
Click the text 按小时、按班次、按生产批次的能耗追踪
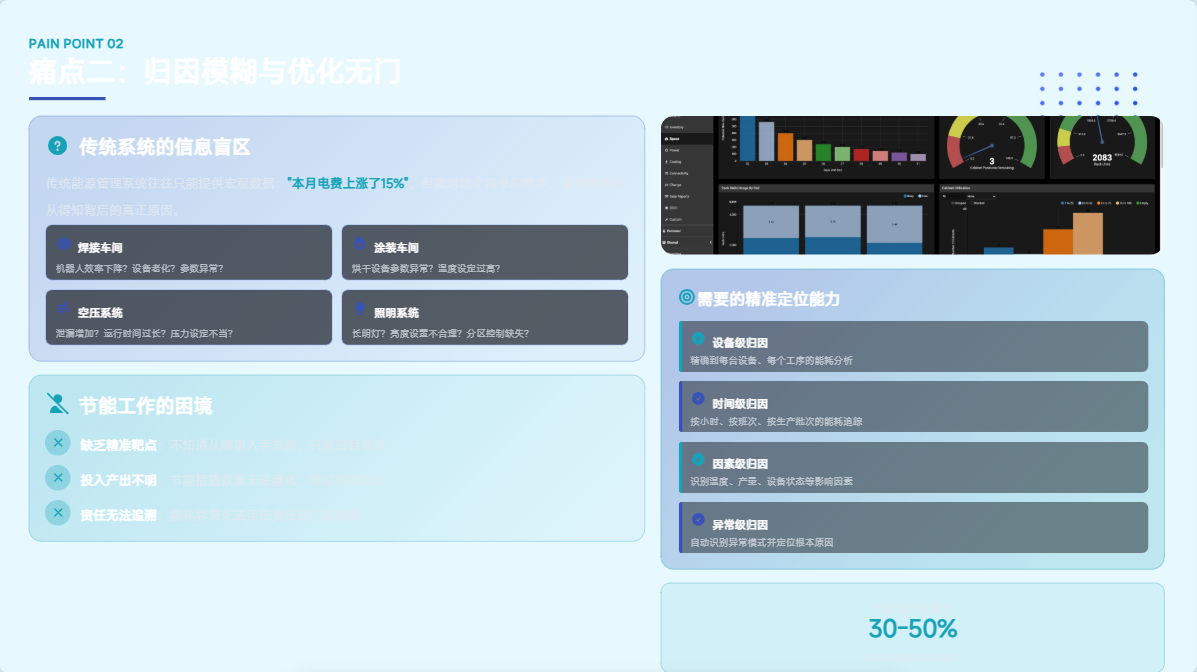tap(776, 421)
